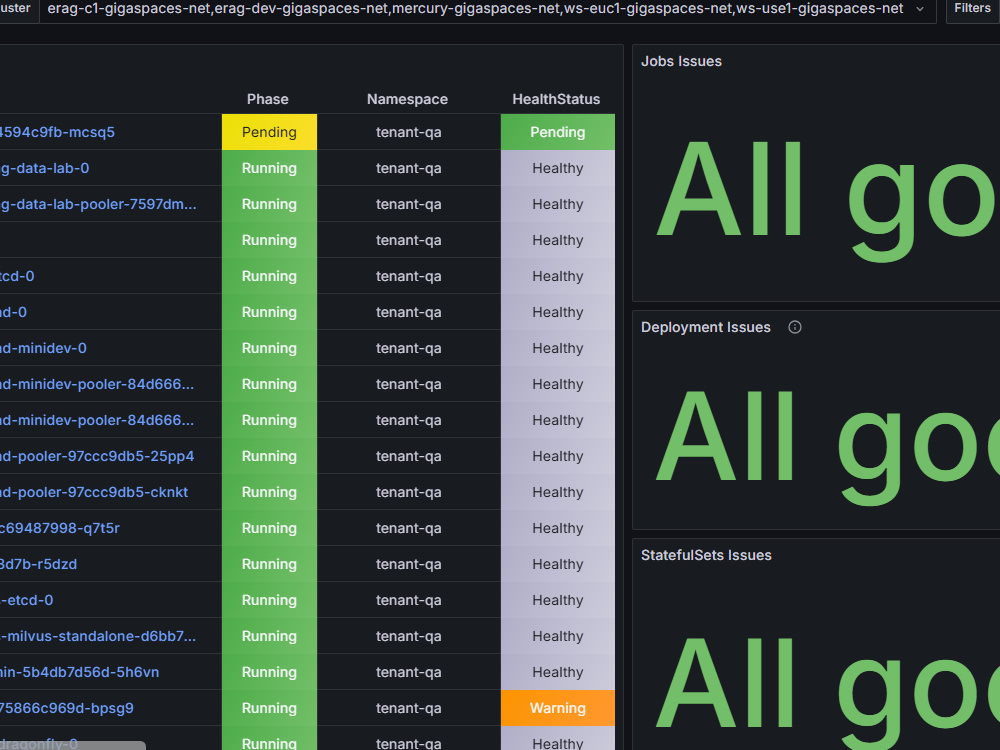Click the Jobs Issues panel title
Screen dimensions: 1000x750
[x=681, y=61]
